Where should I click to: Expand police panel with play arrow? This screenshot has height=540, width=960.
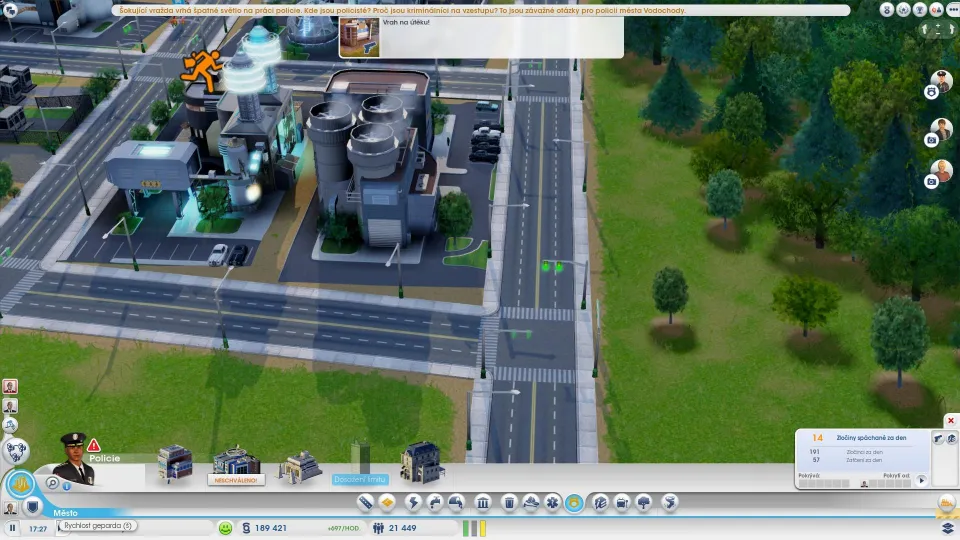click(x=921, y=481)
